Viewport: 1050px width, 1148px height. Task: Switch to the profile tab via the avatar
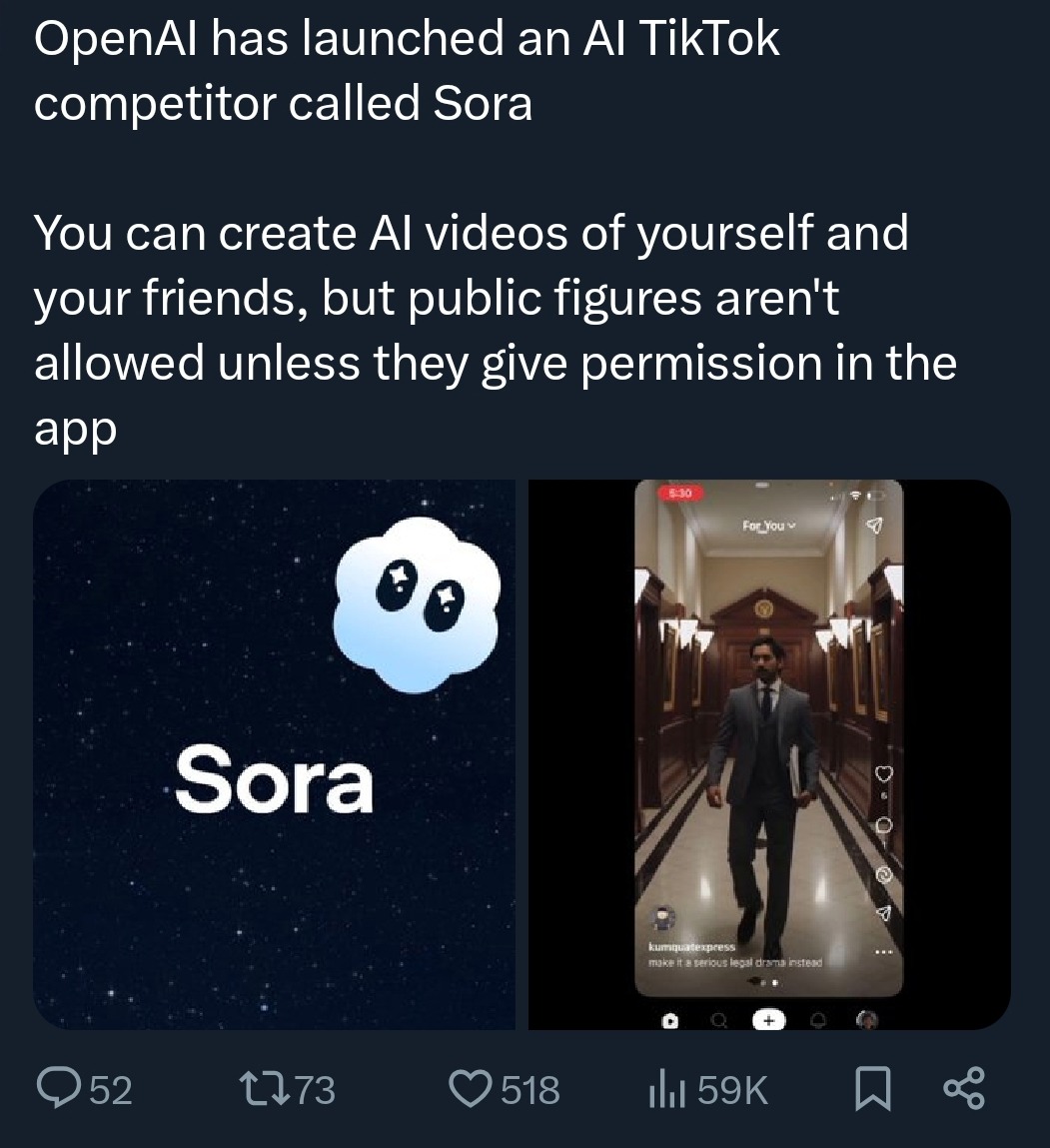pyautogui.click(x=866, y=1020)
